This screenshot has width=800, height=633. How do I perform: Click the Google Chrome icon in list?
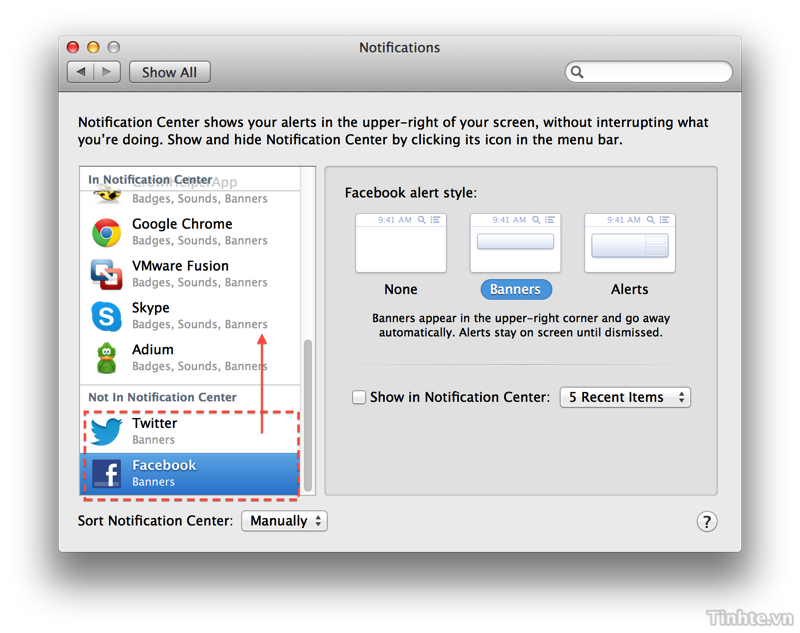[107, 233]
